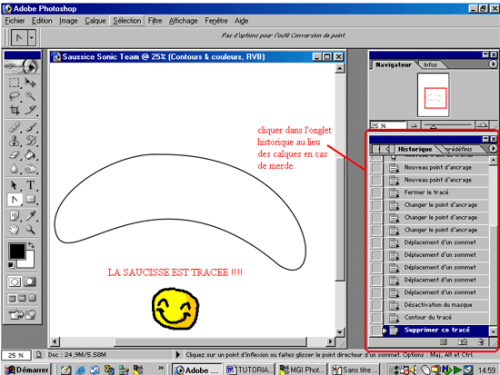Select the Hand tool

[x=14, y=230]
